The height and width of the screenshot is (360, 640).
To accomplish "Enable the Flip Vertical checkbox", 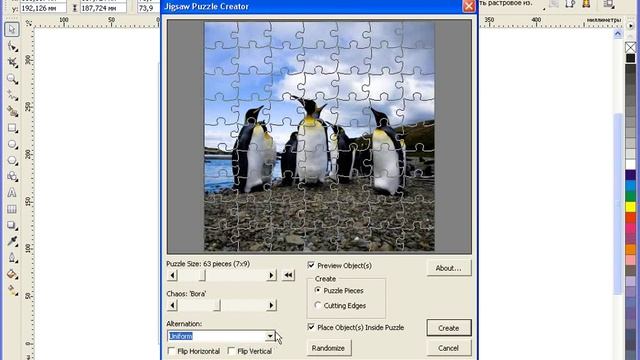I will click(x=231, y=351).
